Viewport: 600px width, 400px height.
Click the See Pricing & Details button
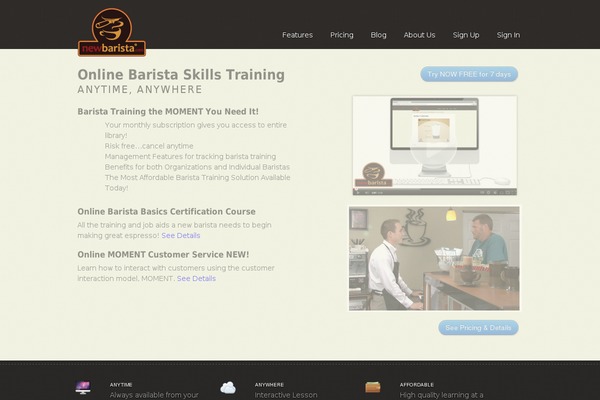click(478, 328)
